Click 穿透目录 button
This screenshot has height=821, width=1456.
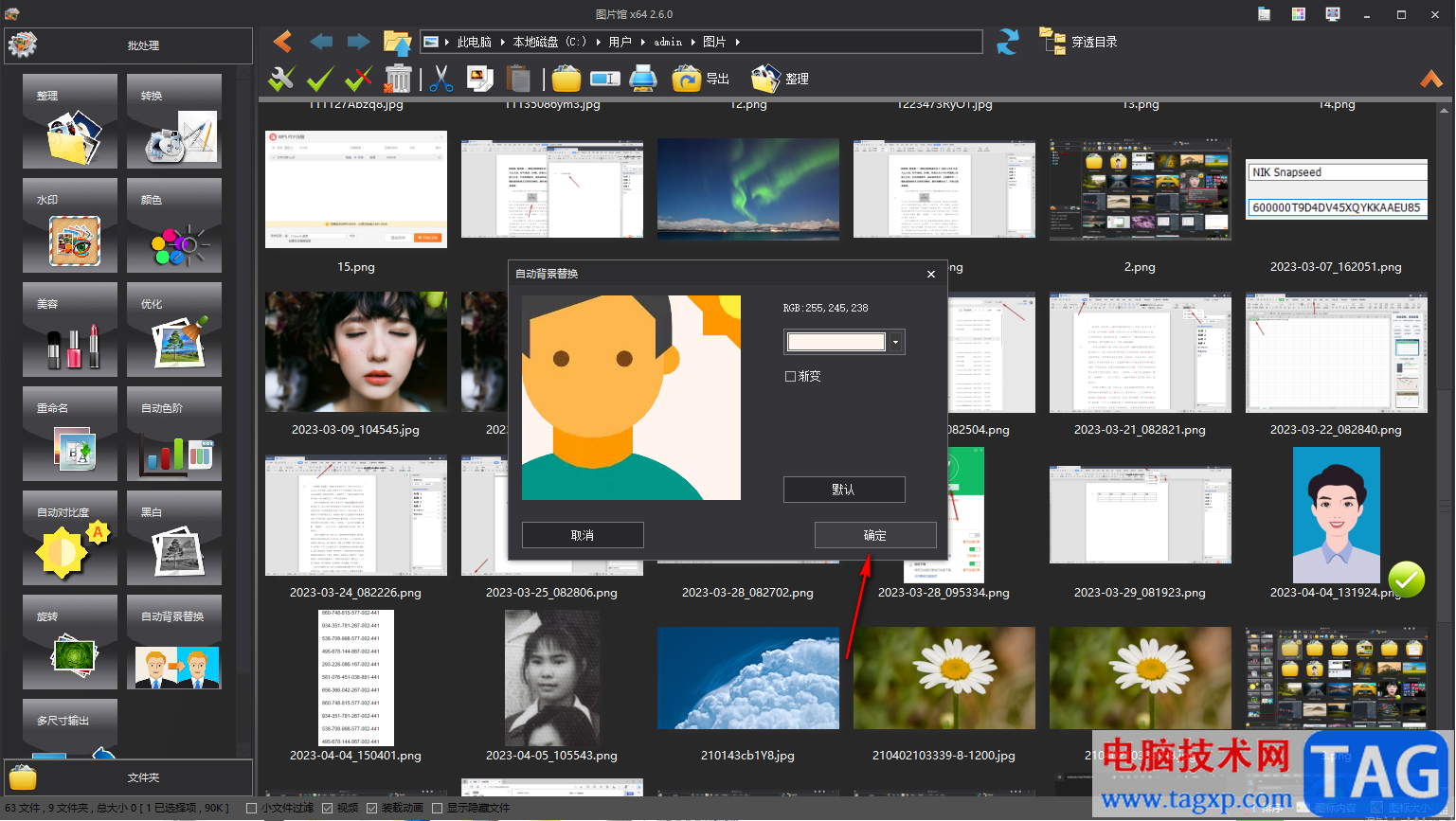[x=1079, y=42]
